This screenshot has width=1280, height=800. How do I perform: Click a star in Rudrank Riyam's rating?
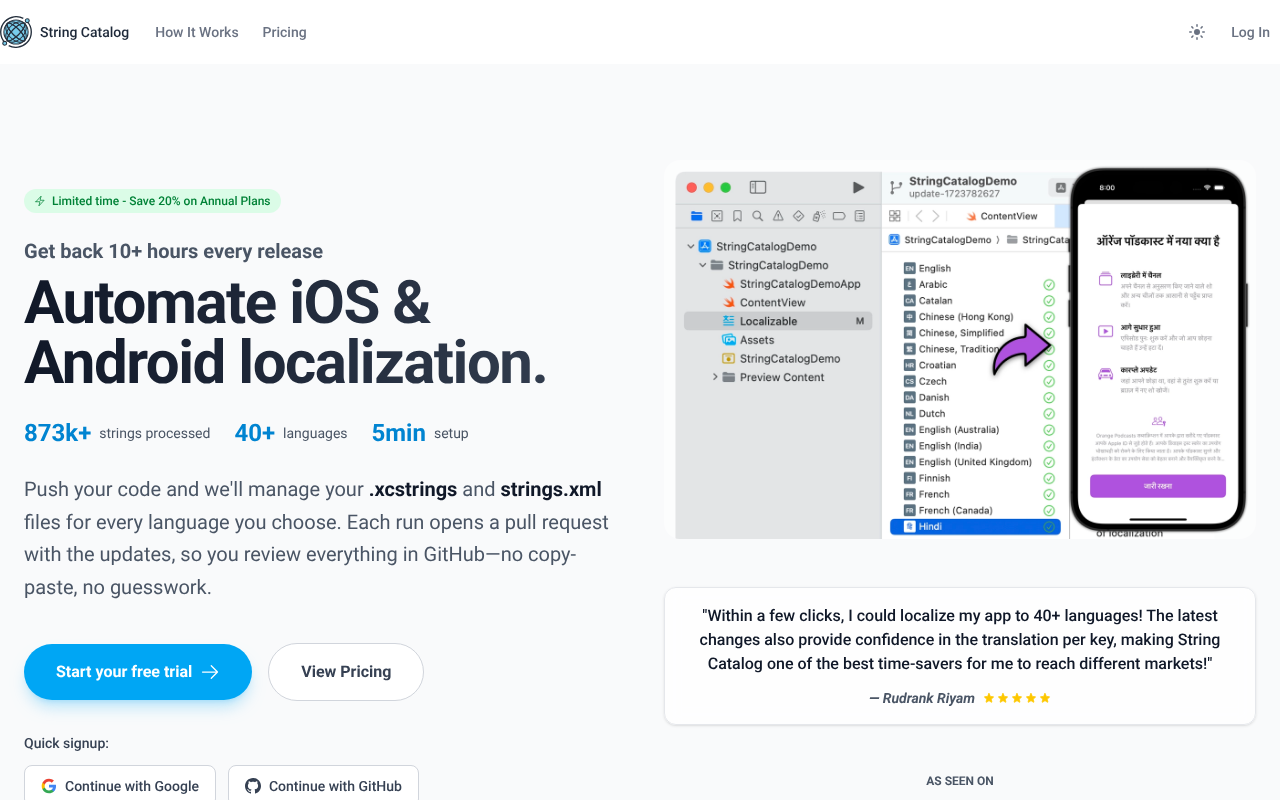1016,698
